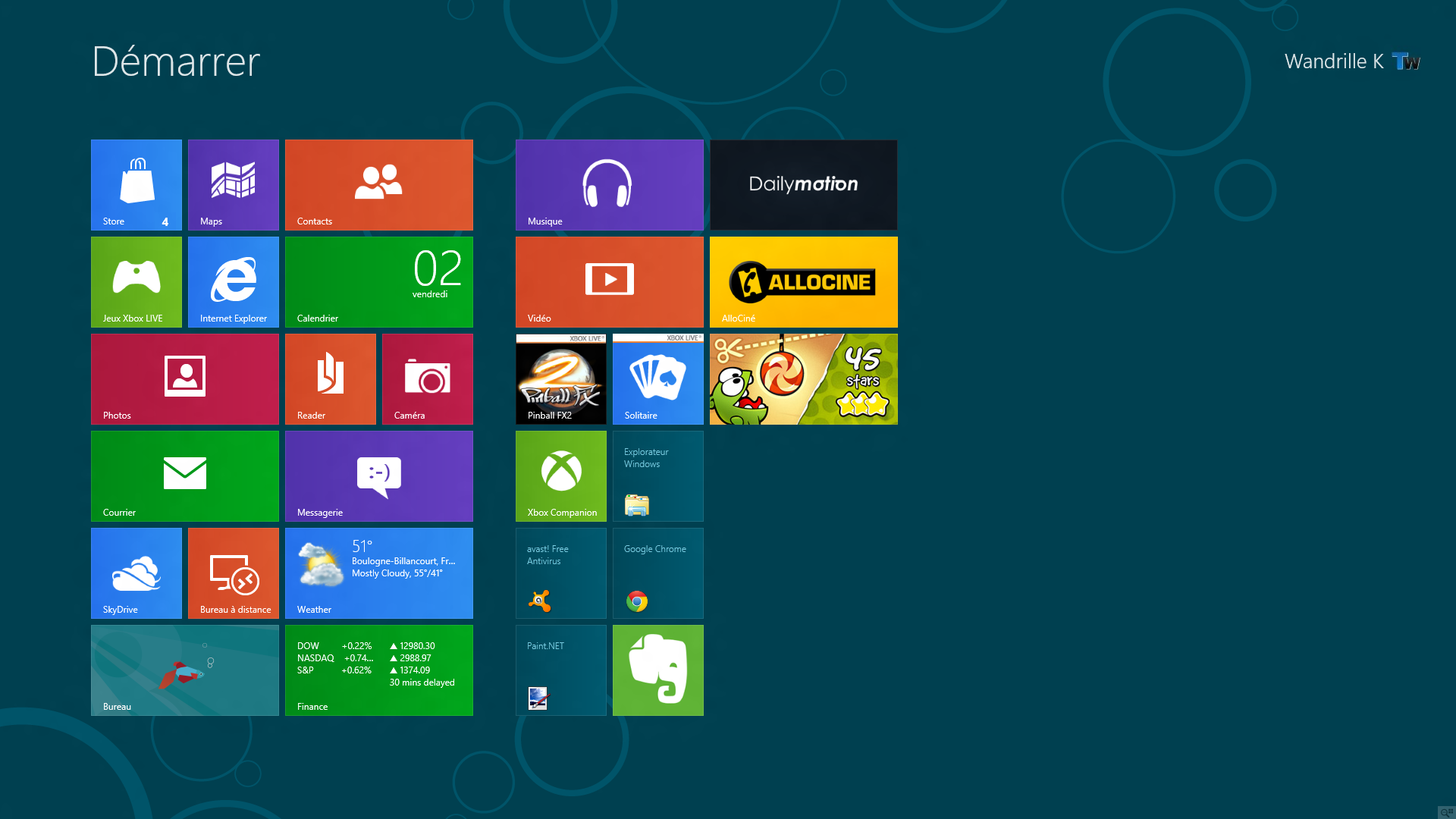This screenshot has height=819, width=1456.
Task: Launch the Vidéo tile
Action: (610, 282)
